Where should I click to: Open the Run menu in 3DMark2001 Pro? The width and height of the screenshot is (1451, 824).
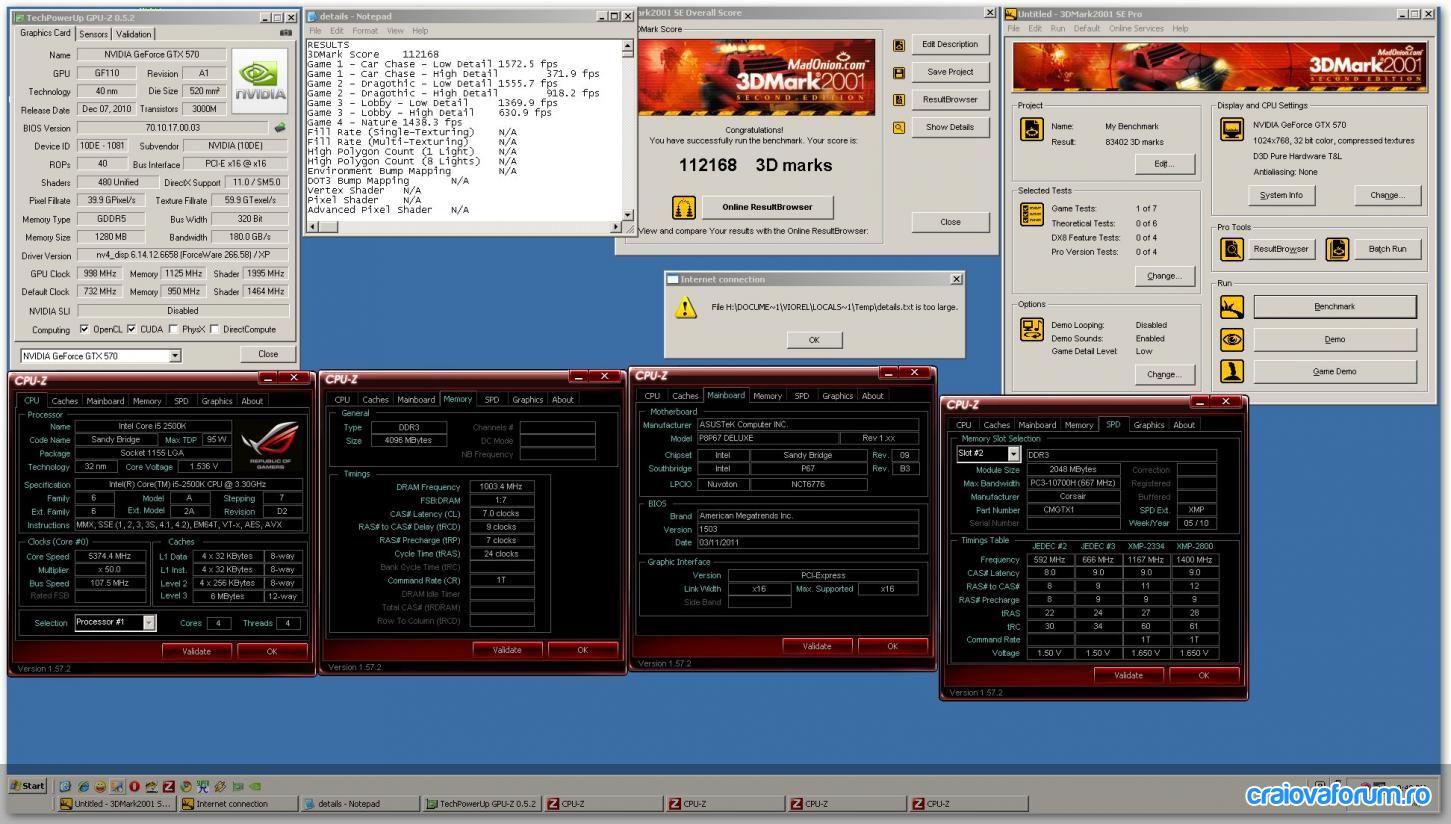pos(1057,29)
